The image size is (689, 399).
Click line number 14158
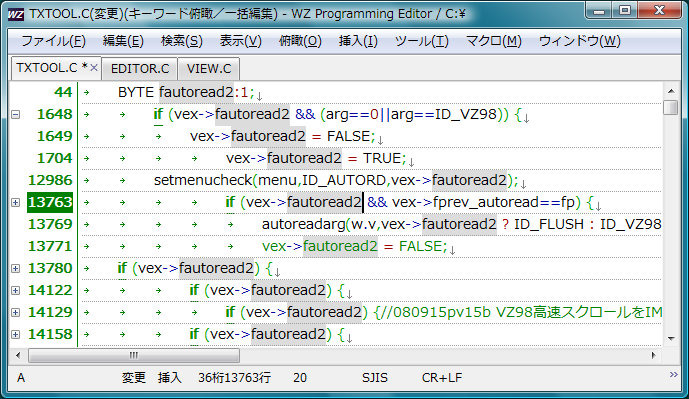coord(50,334)
